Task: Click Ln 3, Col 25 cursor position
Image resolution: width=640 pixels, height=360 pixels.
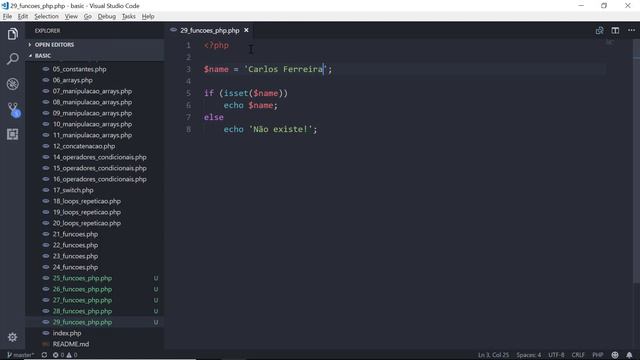Action: tap(493, 355)
